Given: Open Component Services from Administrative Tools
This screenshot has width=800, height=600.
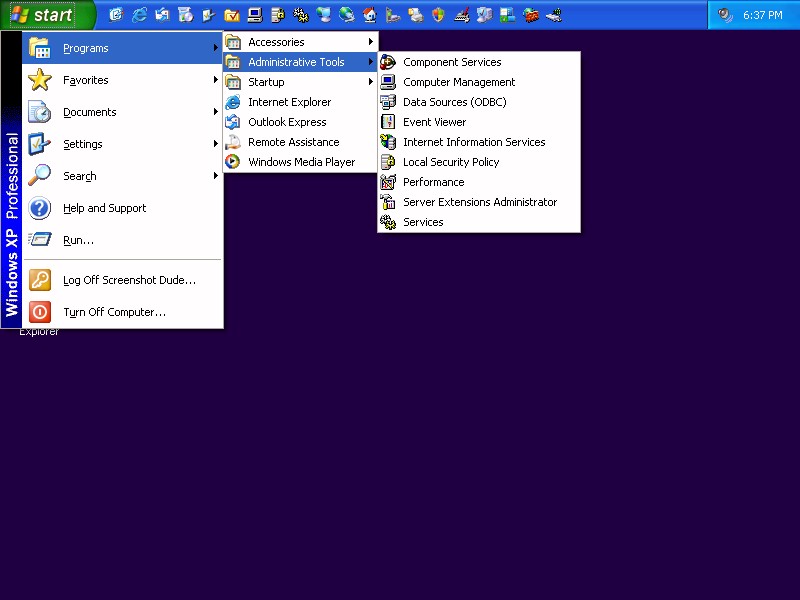Looking at the screenshot, I should 452,62.
